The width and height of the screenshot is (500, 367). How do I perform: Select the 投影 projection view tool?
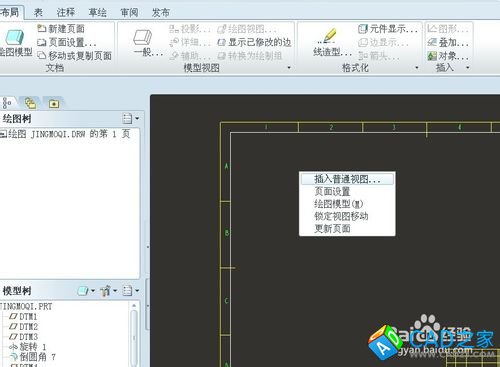189,29
